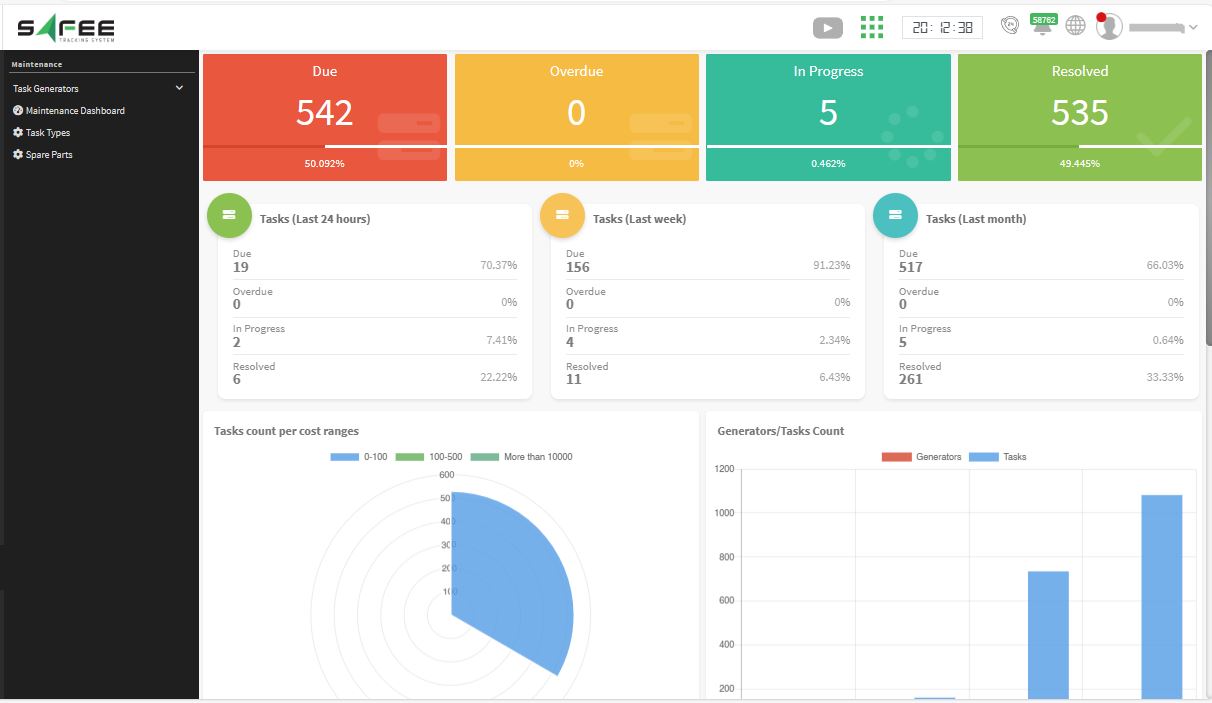
Task: Select the teal In Progress summary card
Action: point(828,117)
